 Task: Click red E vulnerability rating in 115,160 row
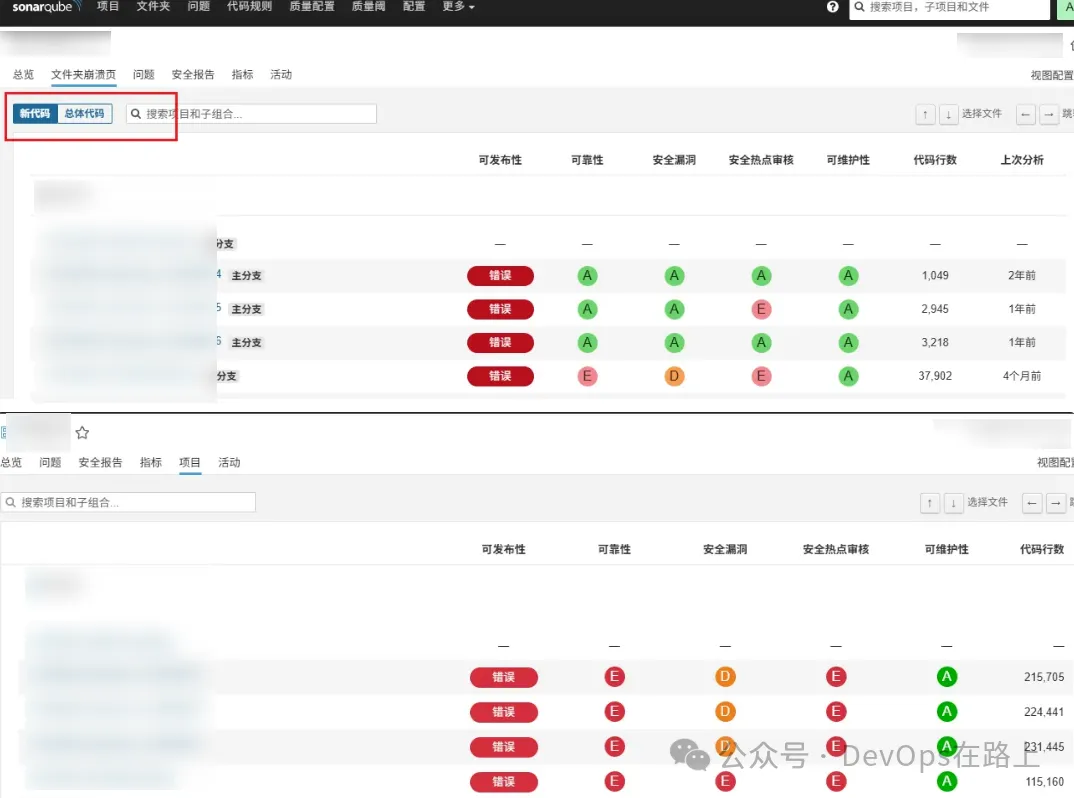tap(725, 782)
